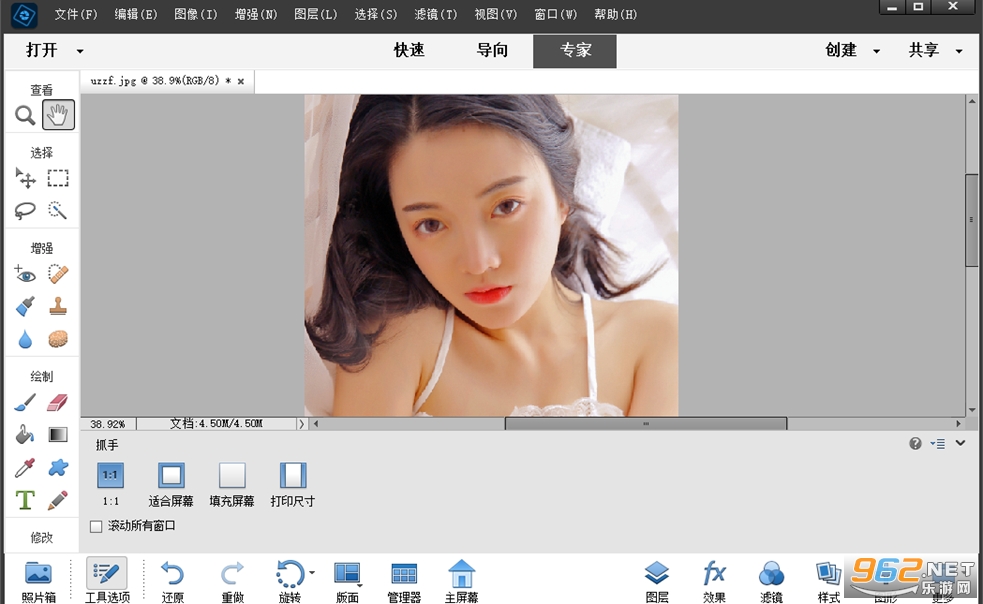Rotate the photo with 旋转 button
Screen dimensions: 983x604
pyautogui.click(x=289, y=581)
